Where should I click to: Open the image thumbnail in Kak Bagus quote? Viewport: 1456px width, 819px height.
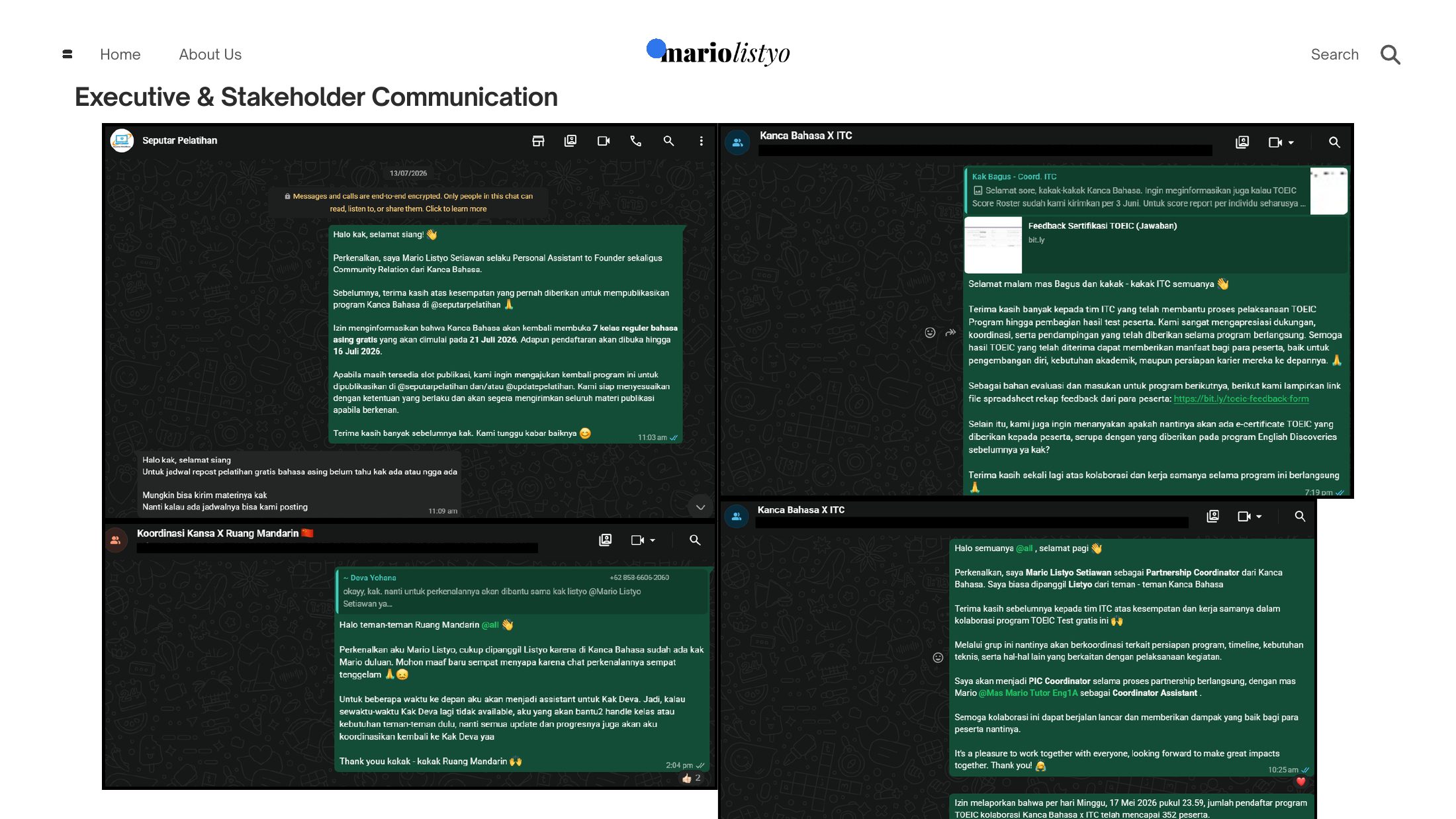1329,191
